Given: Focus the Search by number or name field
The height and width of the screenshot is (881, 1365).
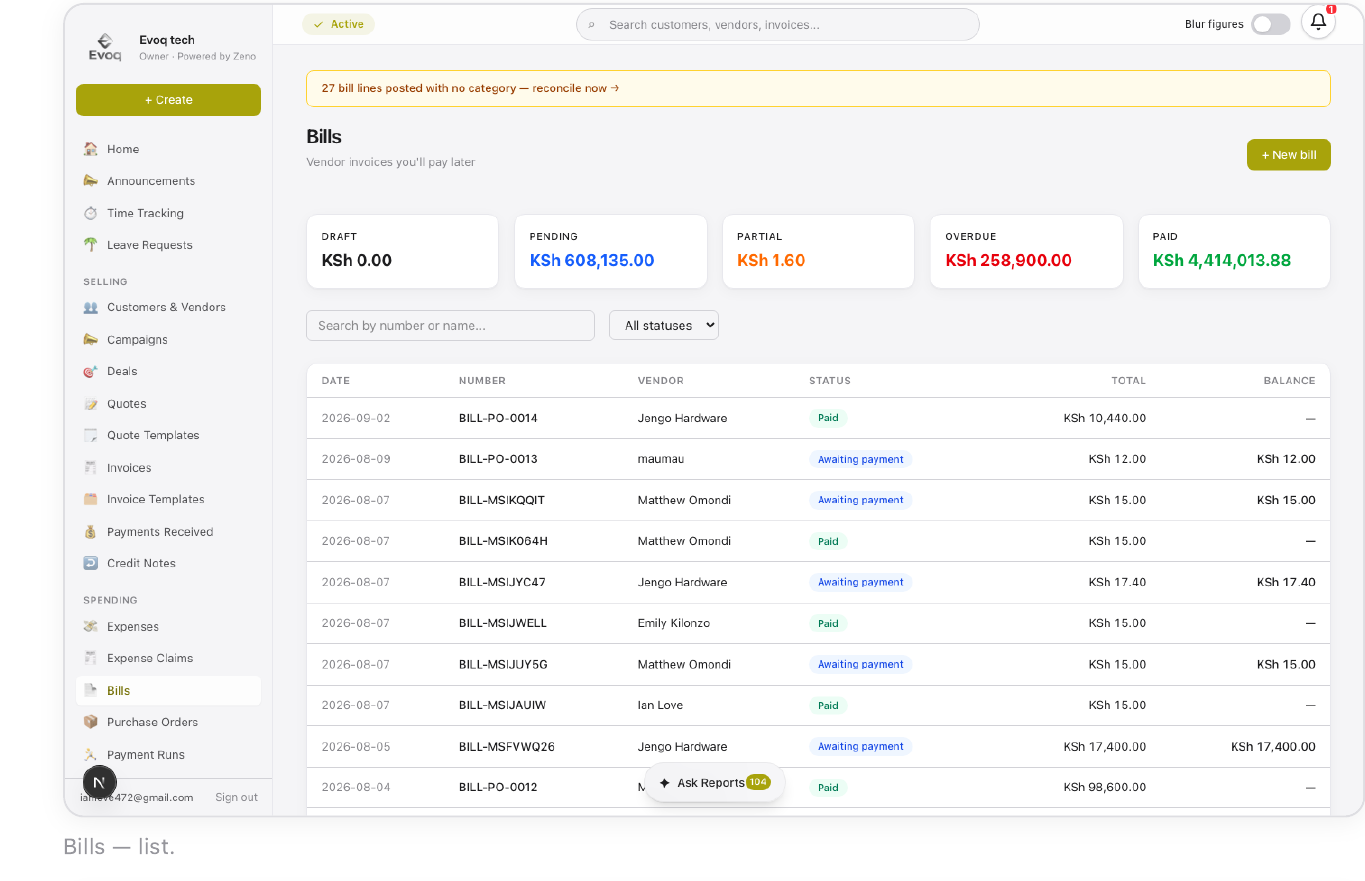Looking at the screenshot, I should [x=450, y=325].
